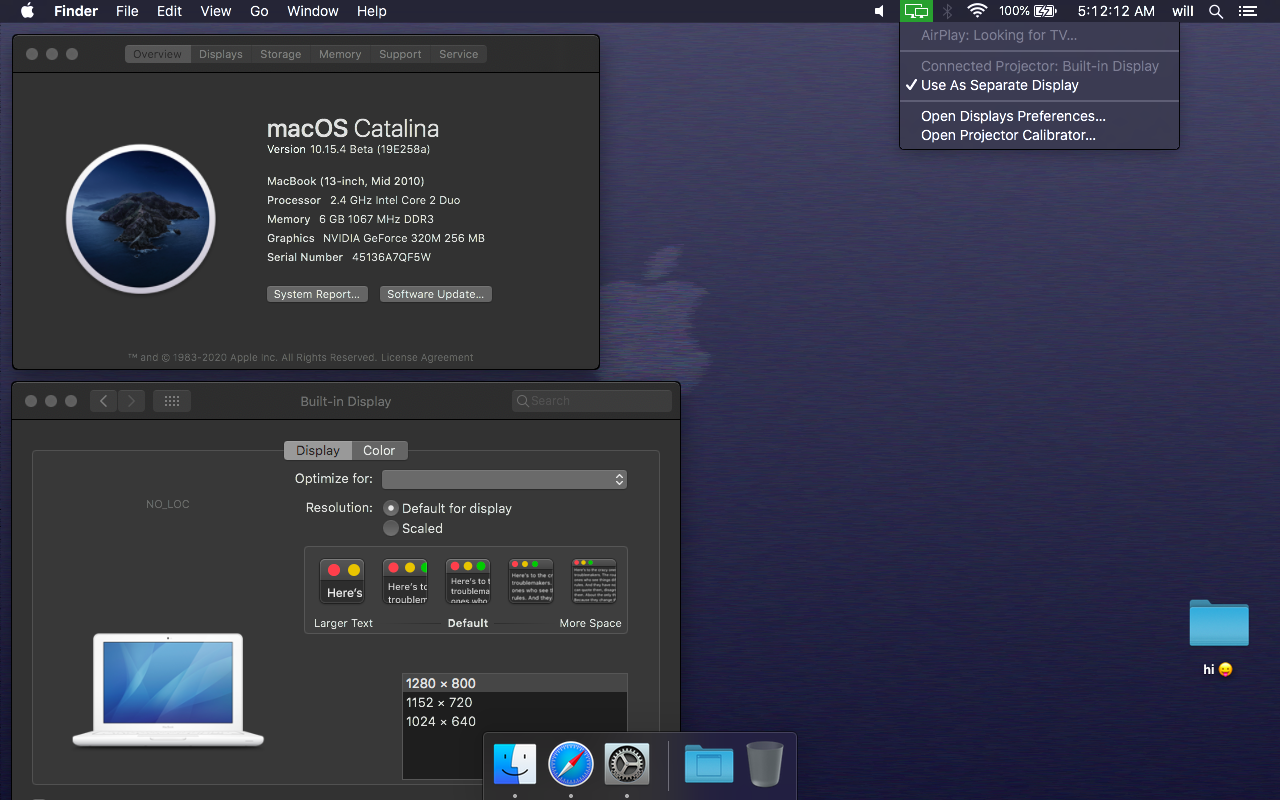The image size is (1280, 800).
Task: Open the Edit menu
Action: click(169, 11)
